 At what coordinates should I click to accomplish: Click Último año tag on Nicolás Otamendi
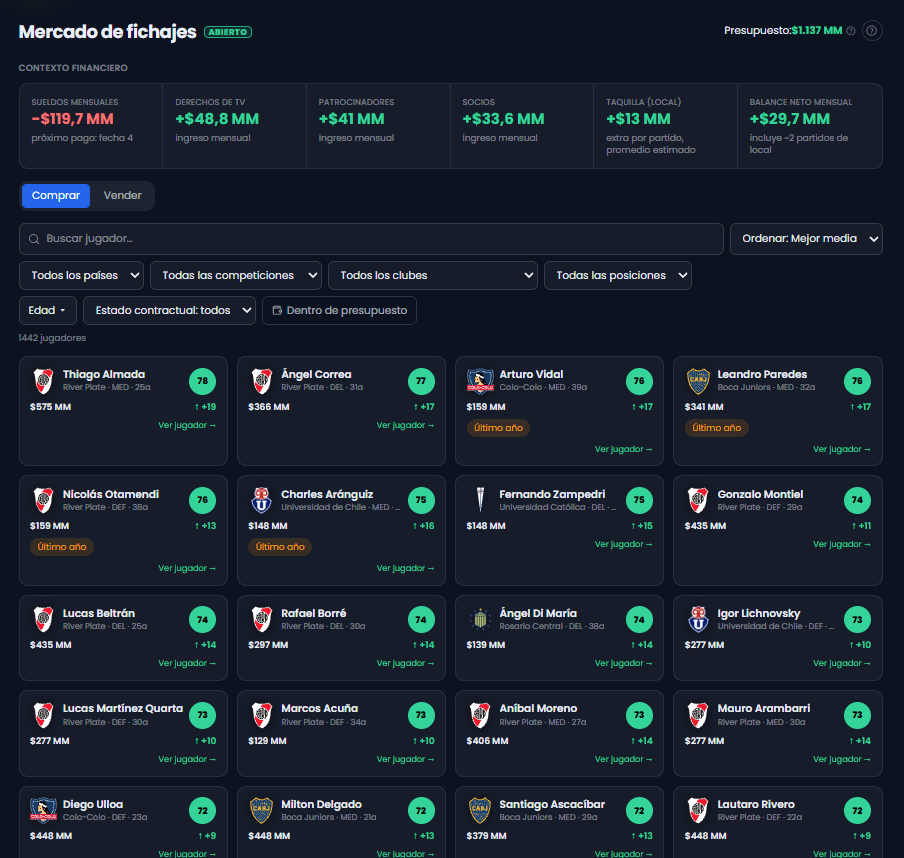tap(62, 547)
